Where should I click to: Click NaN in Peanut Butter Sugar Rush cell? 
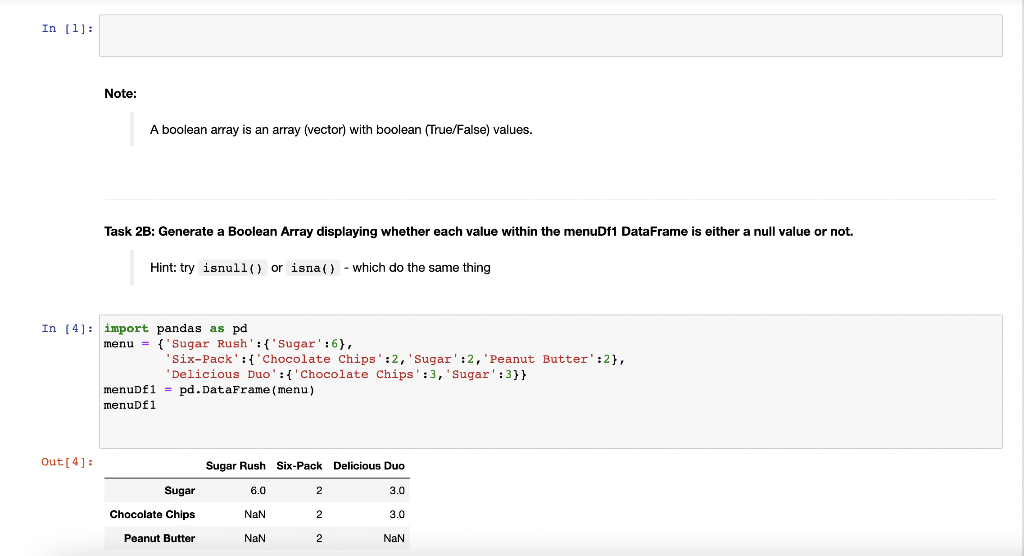click(x=255, y=538)
